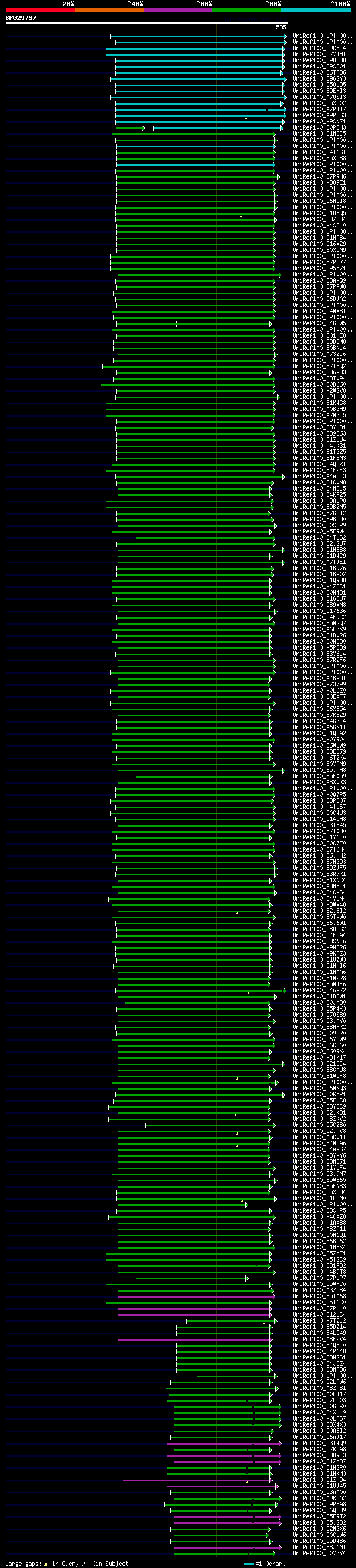Click hit UniRef100_B9B2M5

[x=319, y=507]
